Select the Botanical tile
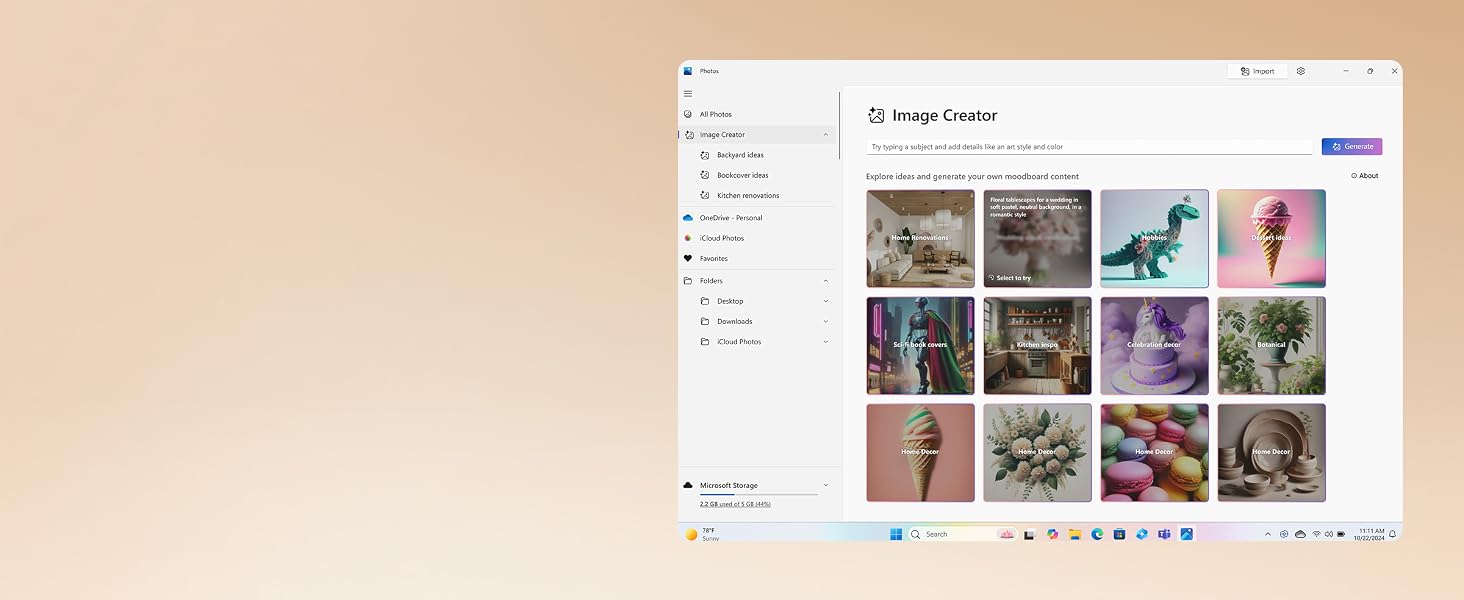The width and height of the screenshot is (1464, 600). coord(1271,346)
